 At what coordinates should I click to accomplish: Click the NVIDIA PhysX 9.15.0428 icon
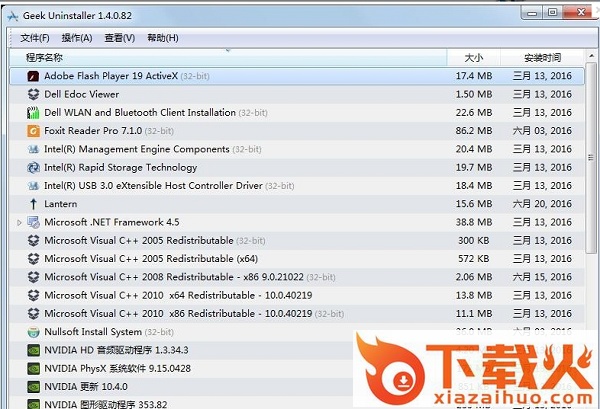[x=33, y=368]
